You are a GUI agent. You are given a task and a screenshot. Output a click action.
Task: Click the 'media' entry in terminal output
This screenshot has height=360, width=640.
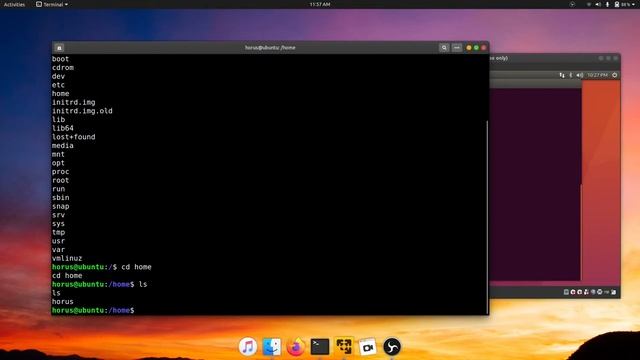point(63,146)
